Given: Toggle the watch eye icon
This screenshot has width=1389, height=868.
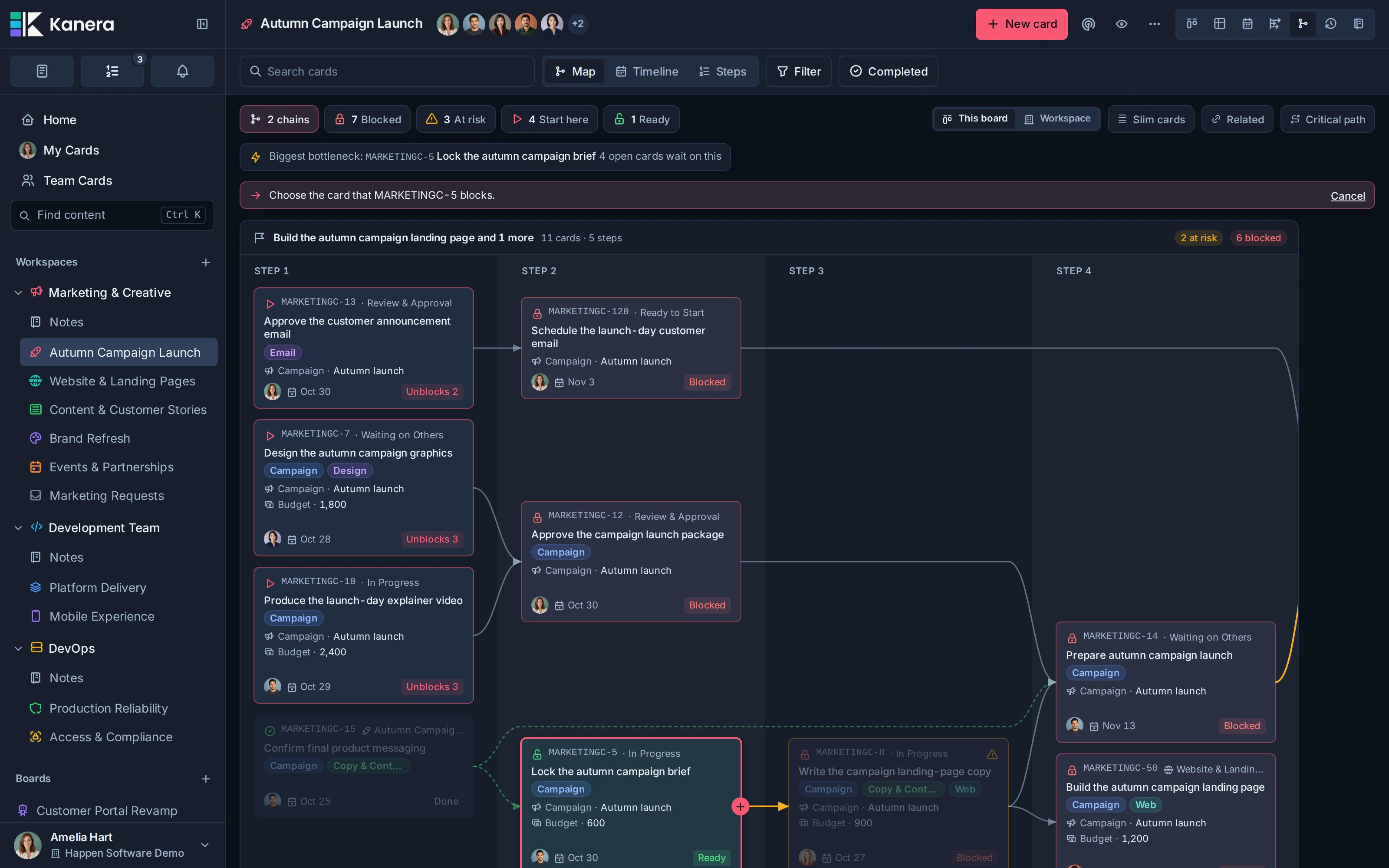Looking at the screenshot, I should (x=1121, y=23).
